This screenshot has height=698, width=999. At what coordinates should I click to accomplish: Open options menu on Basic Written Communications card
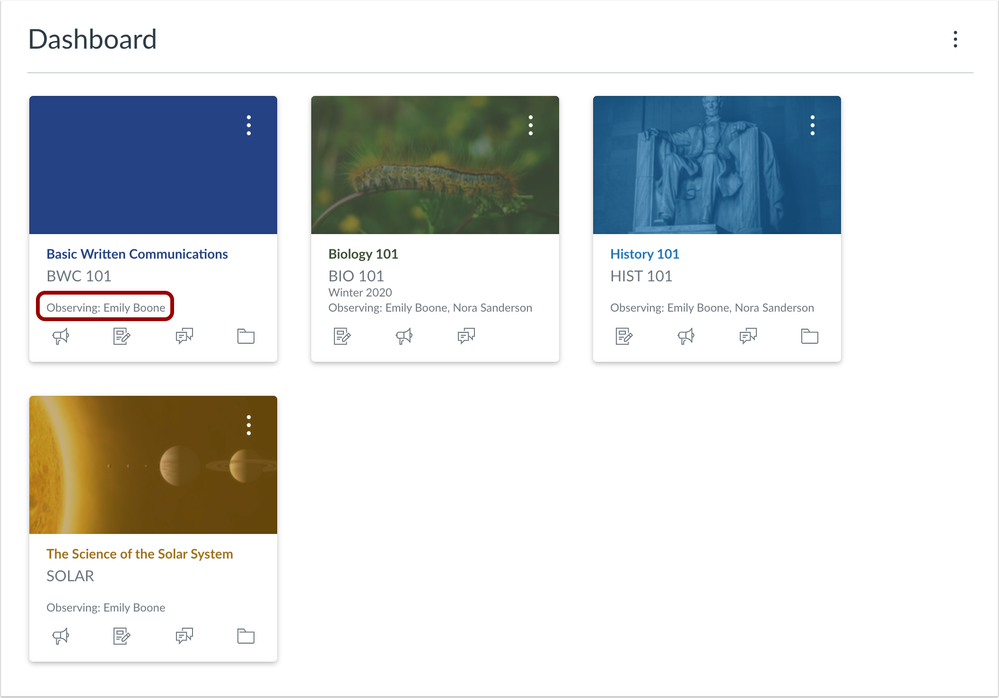[x=249, y=125]
